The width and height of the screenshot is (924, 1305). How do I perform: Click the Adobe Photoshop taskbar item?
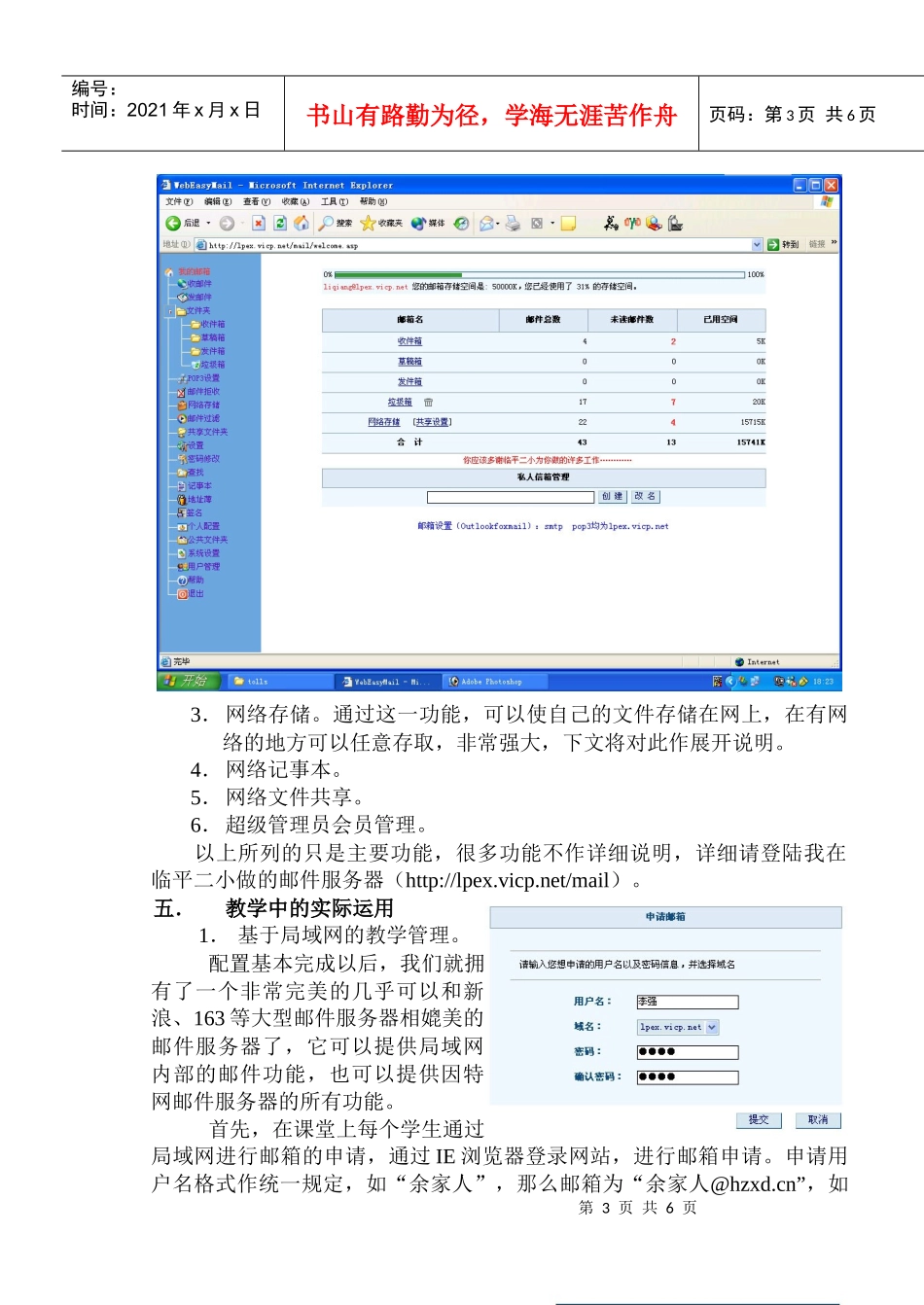tap(496, 682)
